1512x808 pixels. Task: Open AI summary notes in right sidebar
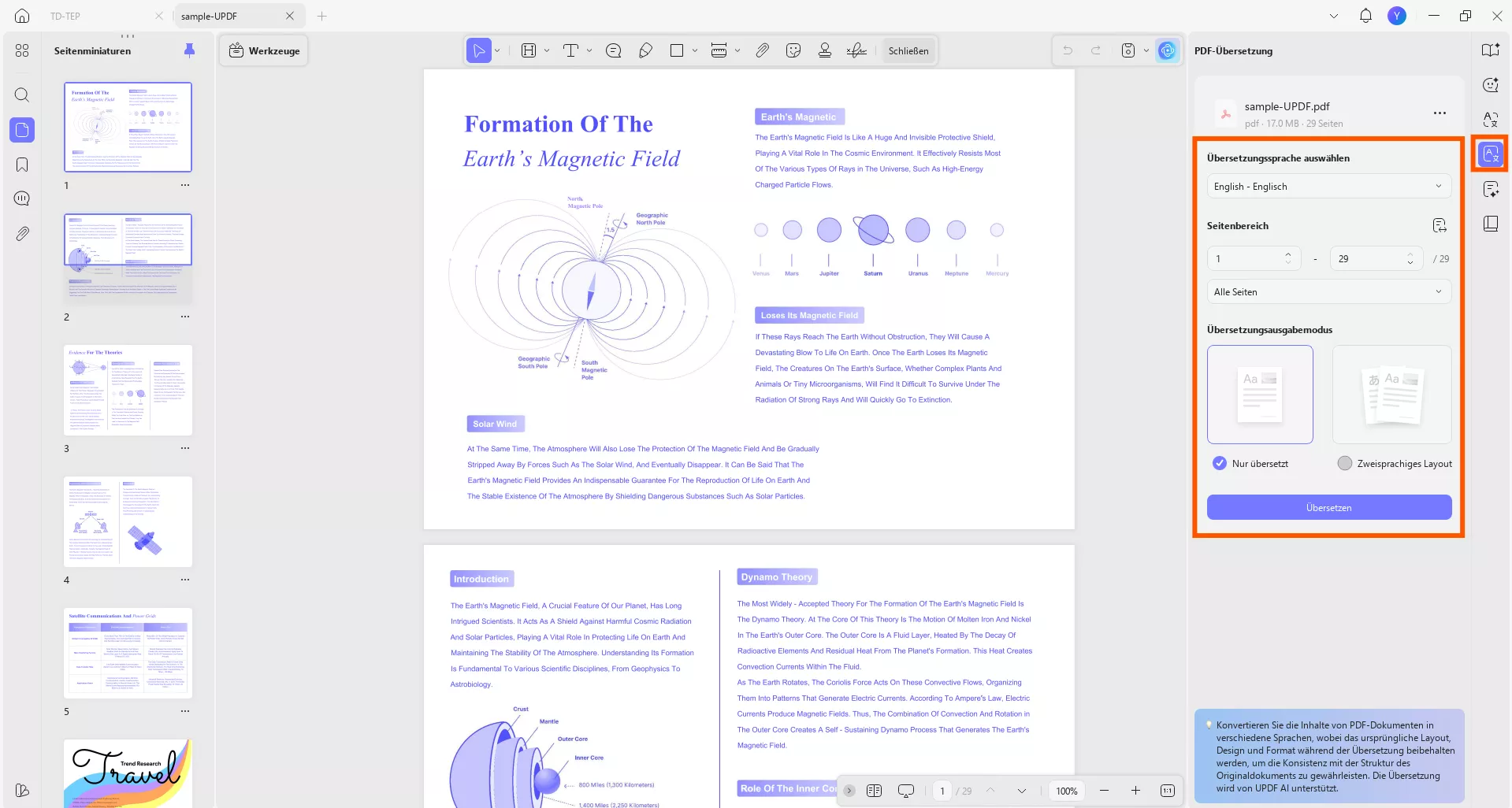(1490, 189)
